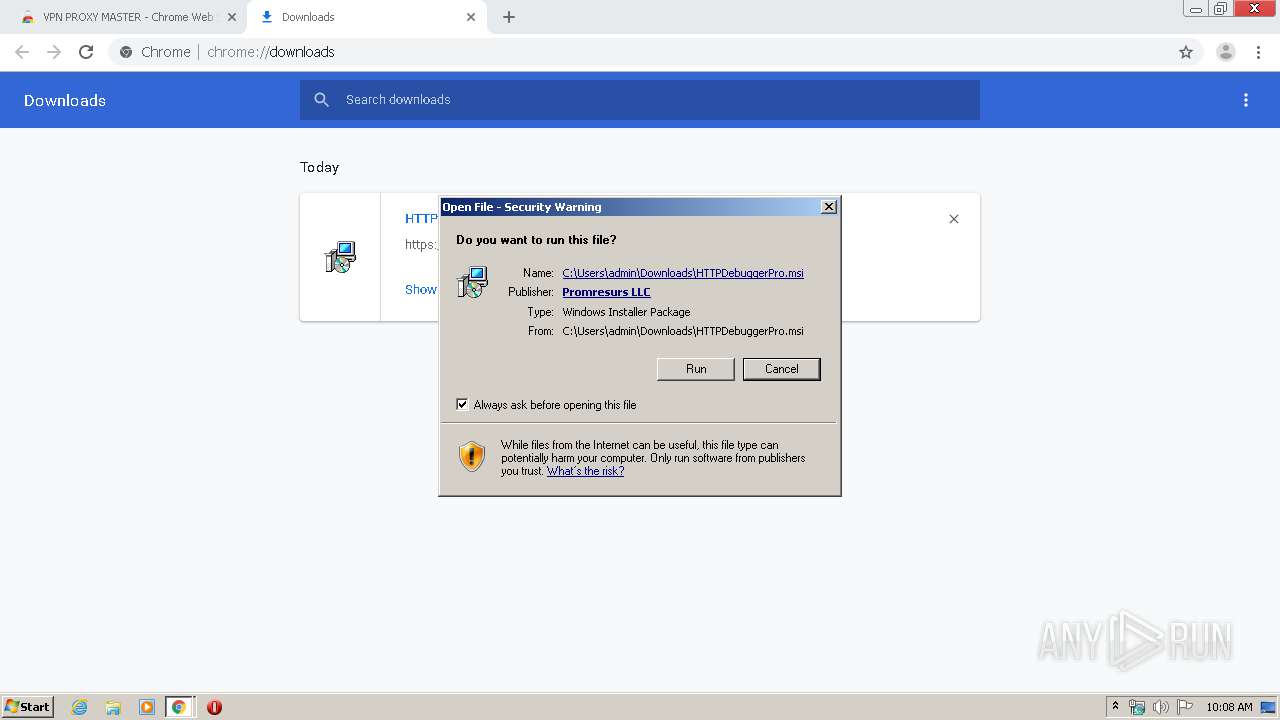Click the browser back arrow
The width and height of the screenshot is (1280, 720).
click(x=22, y=52)
